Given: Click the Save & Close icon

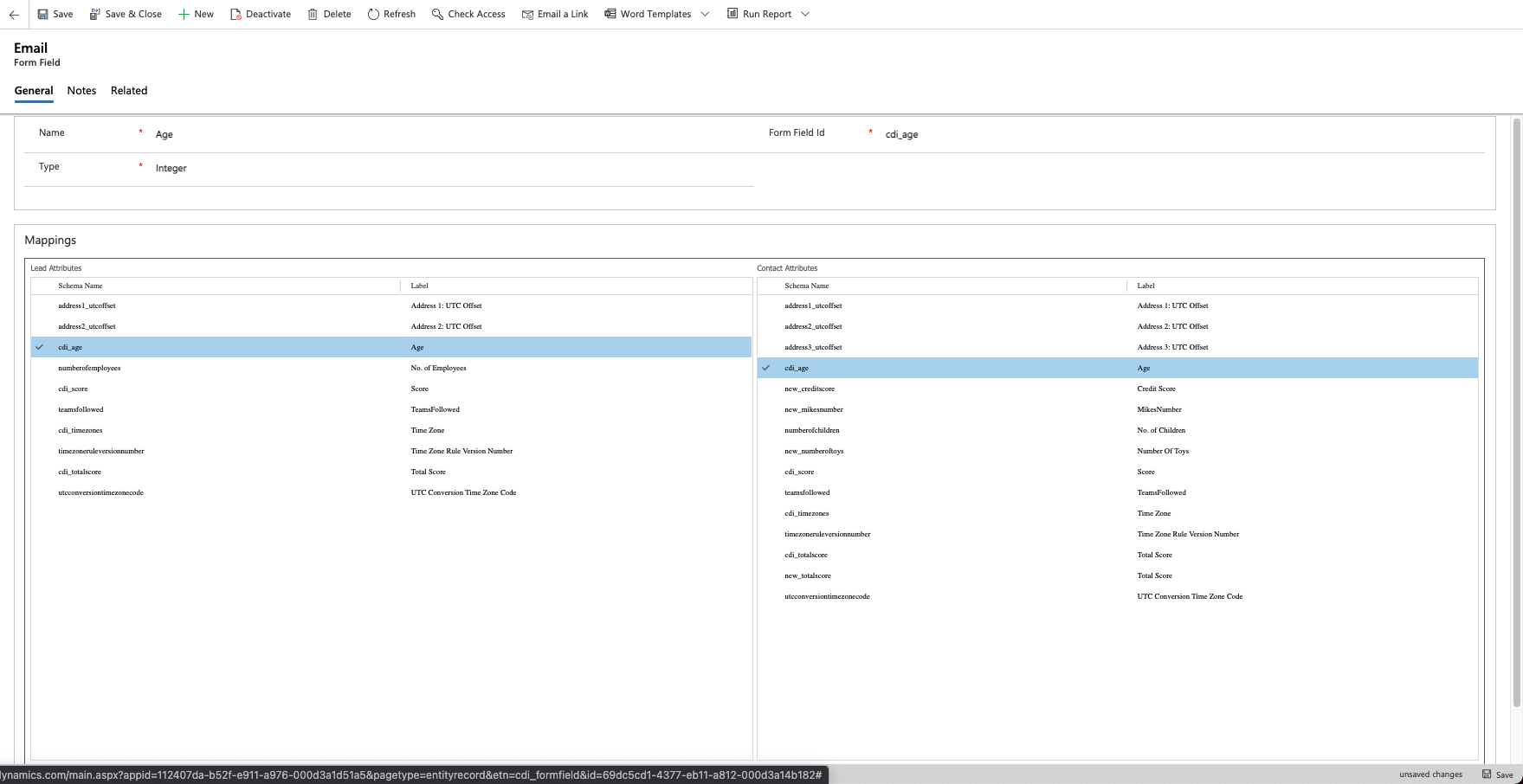Looking at the screenshot, I should 95,14.
